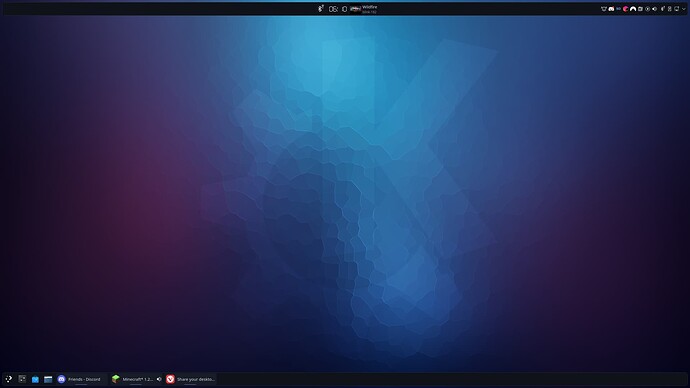This screenshot has width=690, height=388.
Task: Expand hidden system tray icons arrow
Action: point(683,9)
